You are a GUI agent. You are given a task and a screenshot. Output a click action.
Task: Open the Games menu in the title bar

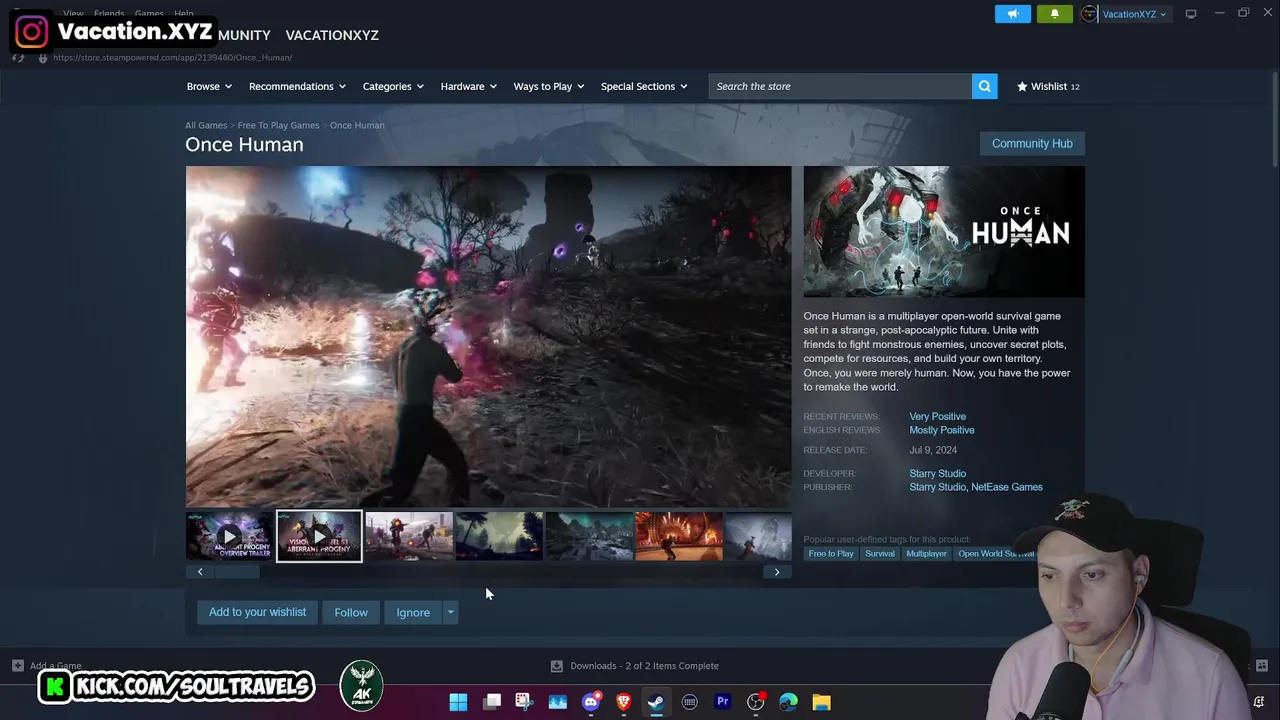pyautogui.click(x=149, y=14)
